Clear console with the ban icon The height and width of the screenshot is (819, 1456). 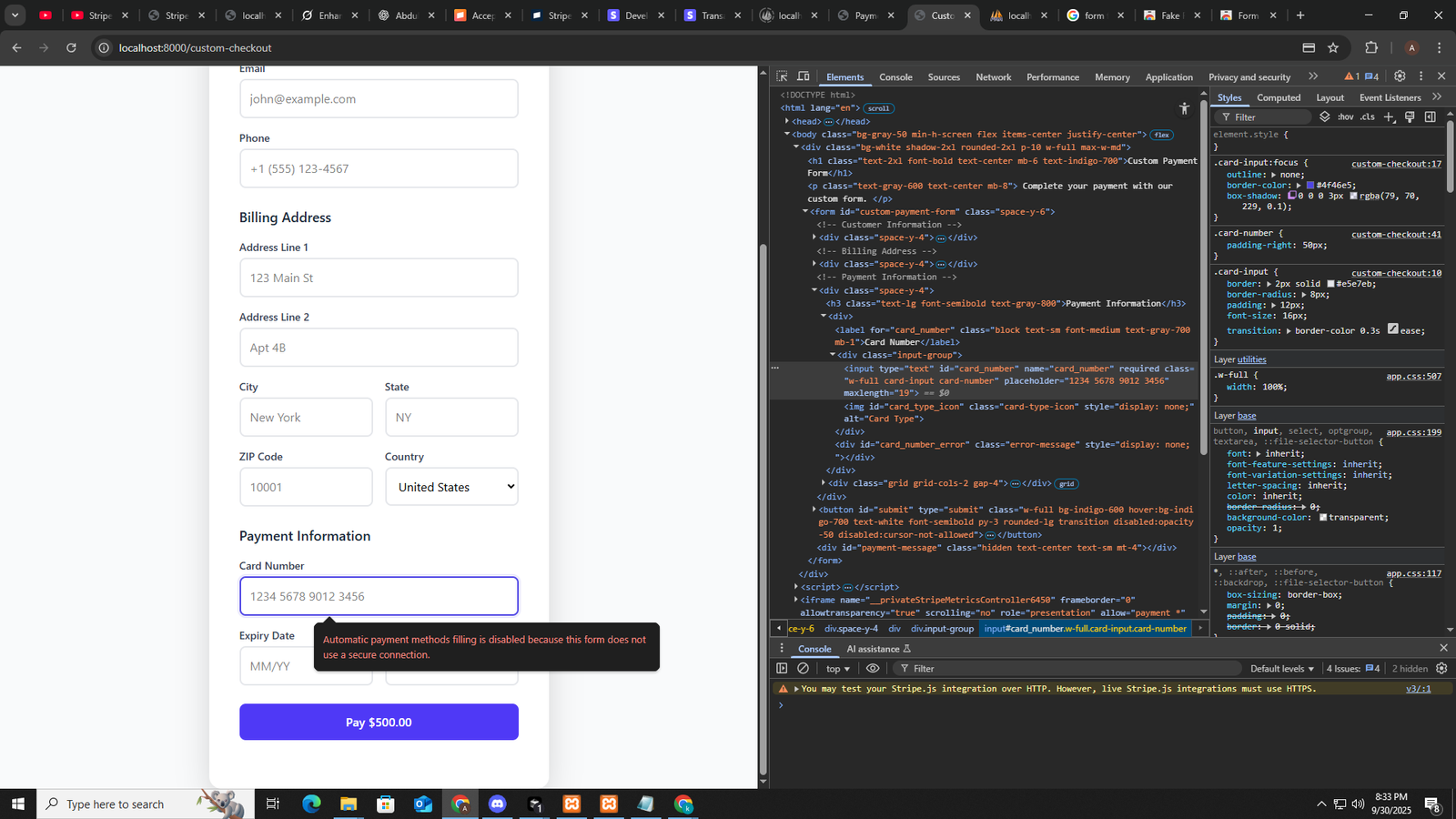tap(803, 668)
